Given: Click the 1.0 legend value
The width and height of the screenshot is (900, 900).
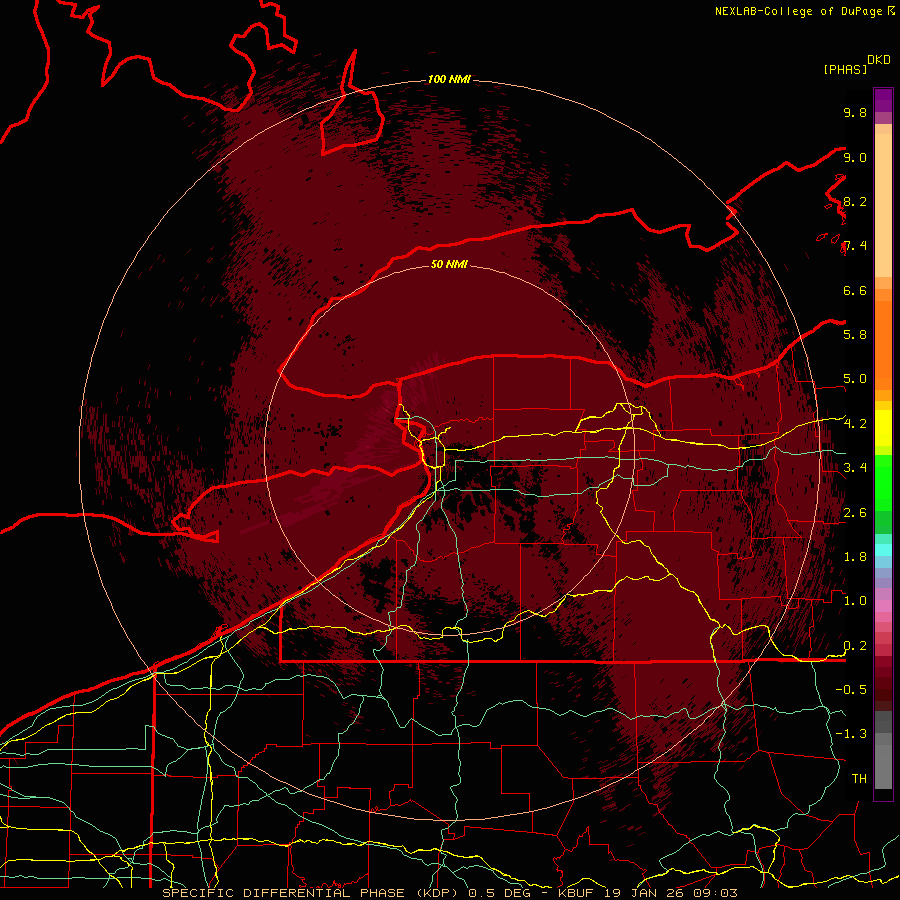Looking at the screenshot, I should (x=855, y=601).
